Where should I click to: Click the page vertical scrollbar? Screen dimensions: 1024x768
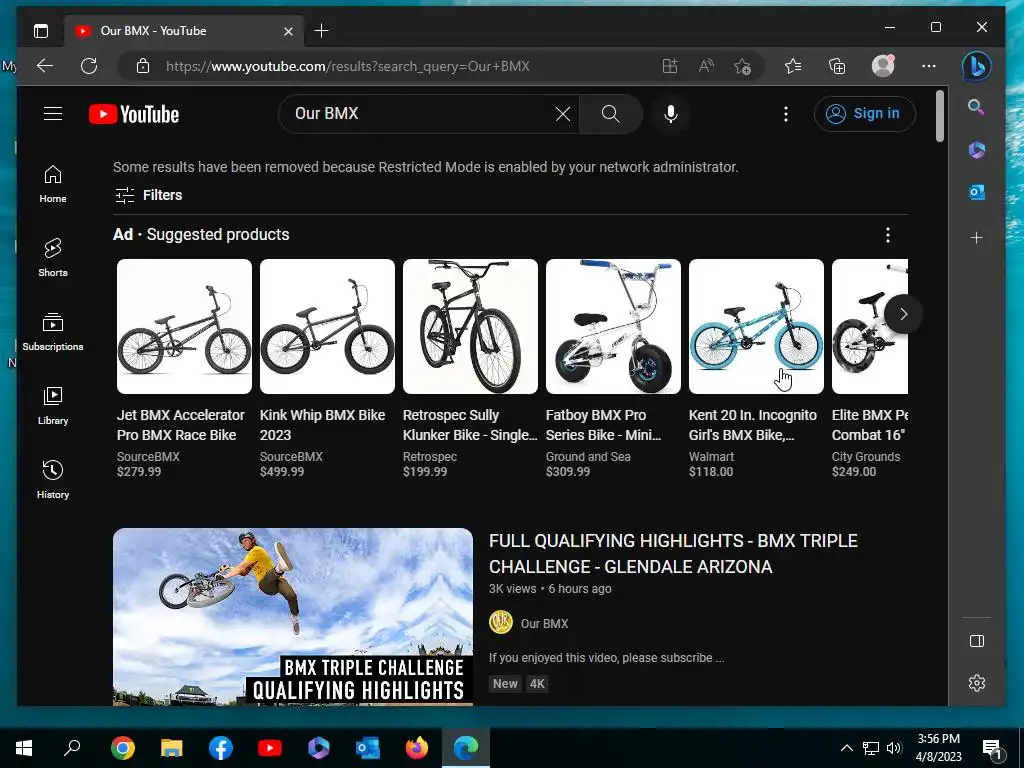pyautogui.click(x=940, y=116)
